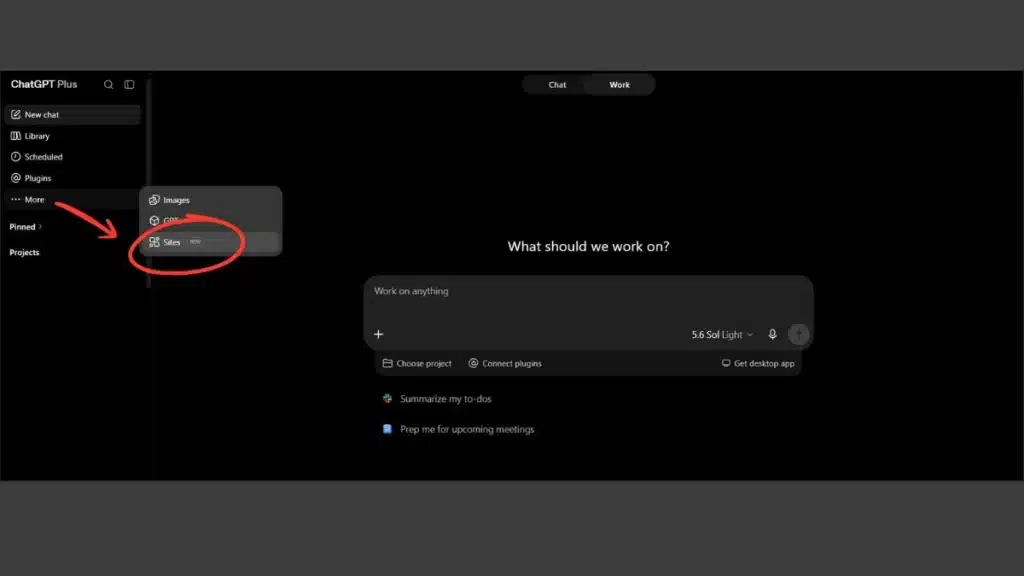Image resolution: width=1024 pixels, height=576 pixels.
Task: Focus the Work on anything prompt field
Action: [x=588, y=291]
